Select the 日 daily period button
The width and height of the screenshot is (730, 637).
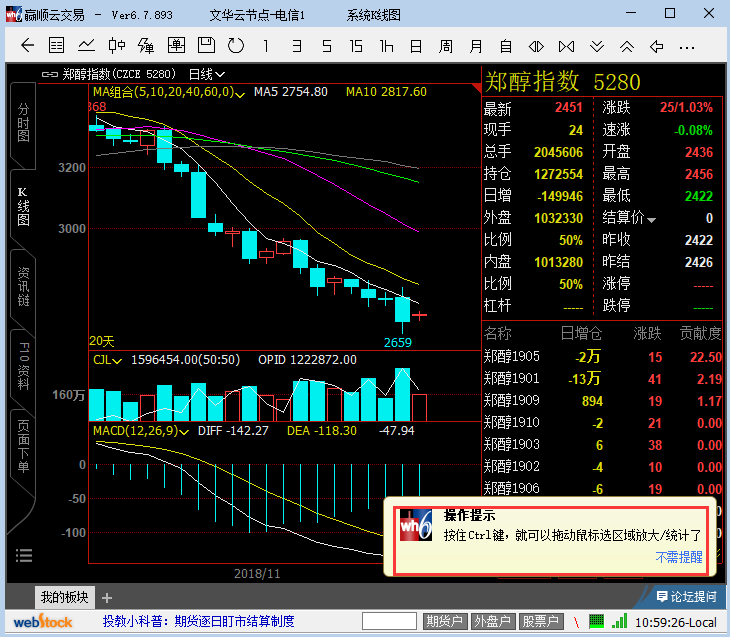415,46
